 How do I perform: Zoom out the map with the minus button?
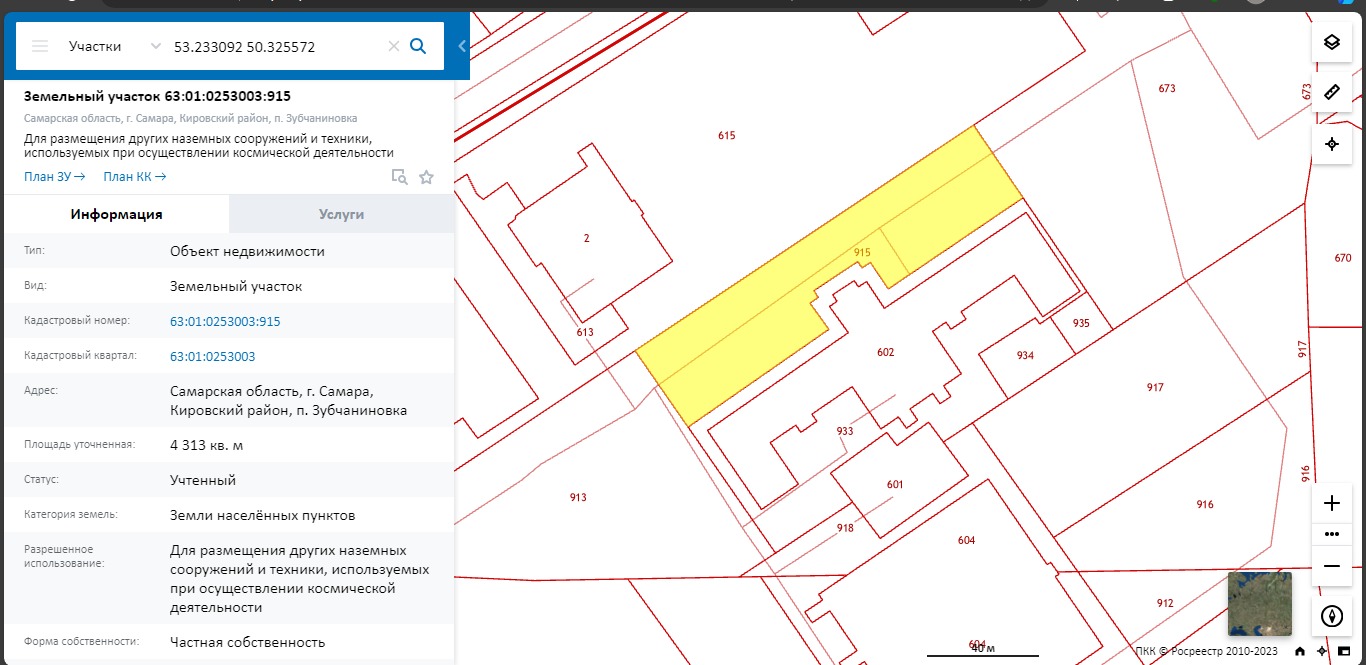click(1331, 566)
